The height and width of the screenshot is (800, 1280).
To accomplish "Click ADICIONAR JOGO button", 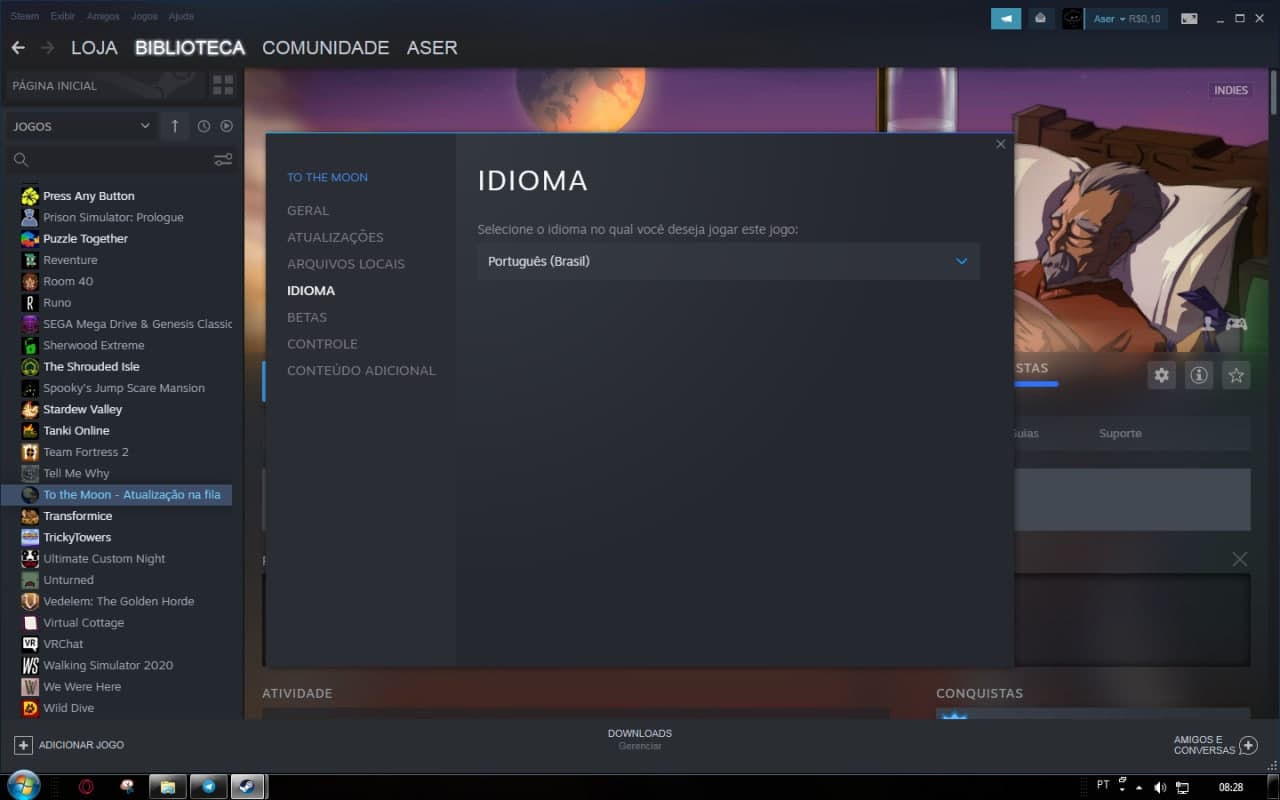I will point(69,745).
